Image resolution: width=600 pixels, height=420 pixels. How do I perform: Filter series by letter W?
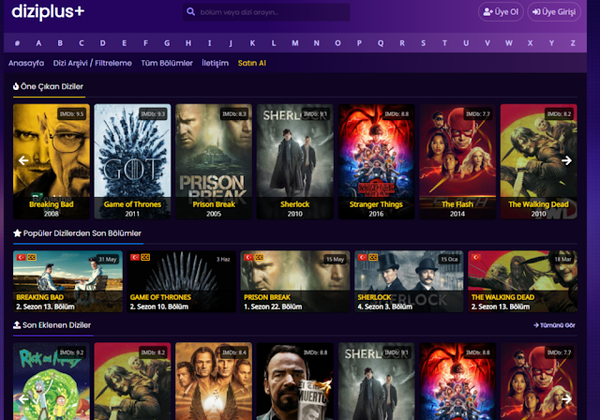coord(509,43)
